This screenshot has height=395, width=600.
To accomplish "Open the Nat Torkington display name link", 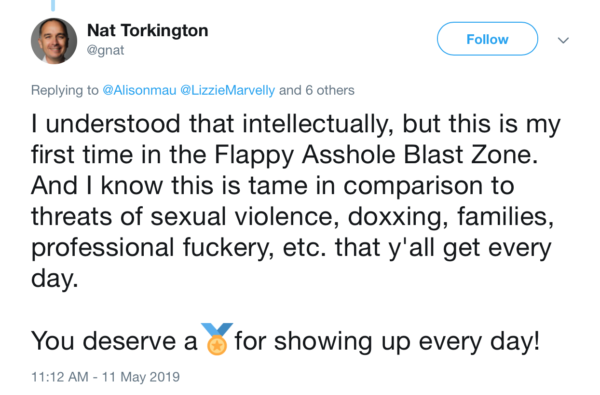I will [x=148, y=31].
